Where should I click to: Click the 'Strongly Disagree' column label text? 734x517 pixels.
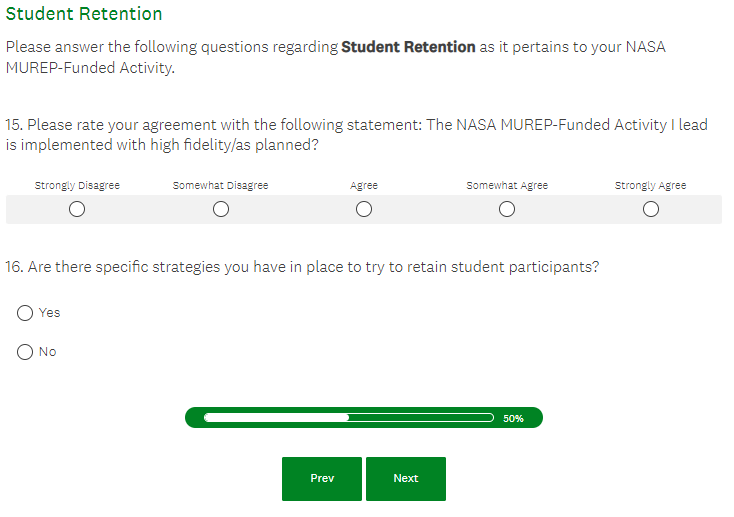click(77, 186)
